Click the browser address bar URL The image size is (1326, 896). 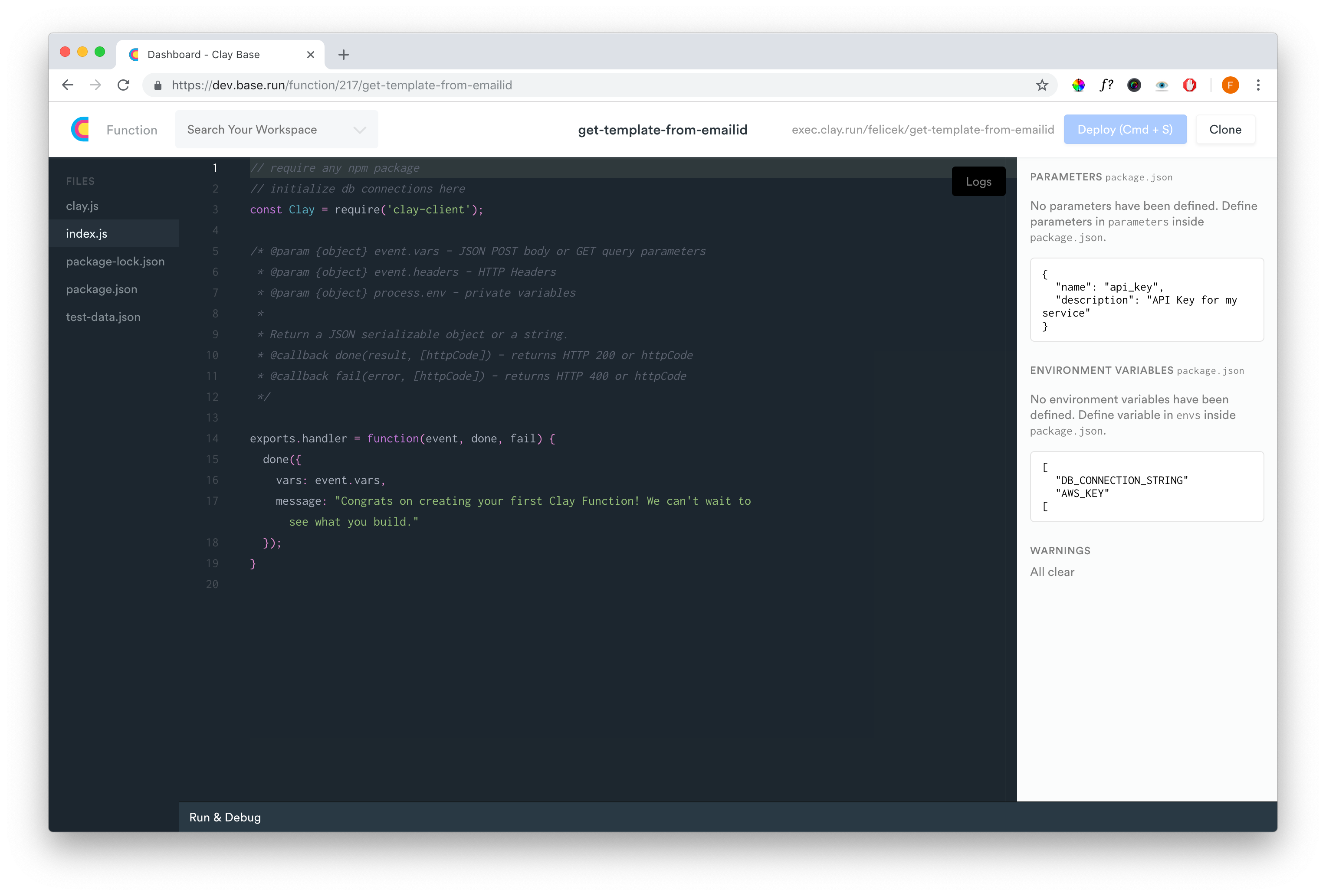tap(342, 85)
